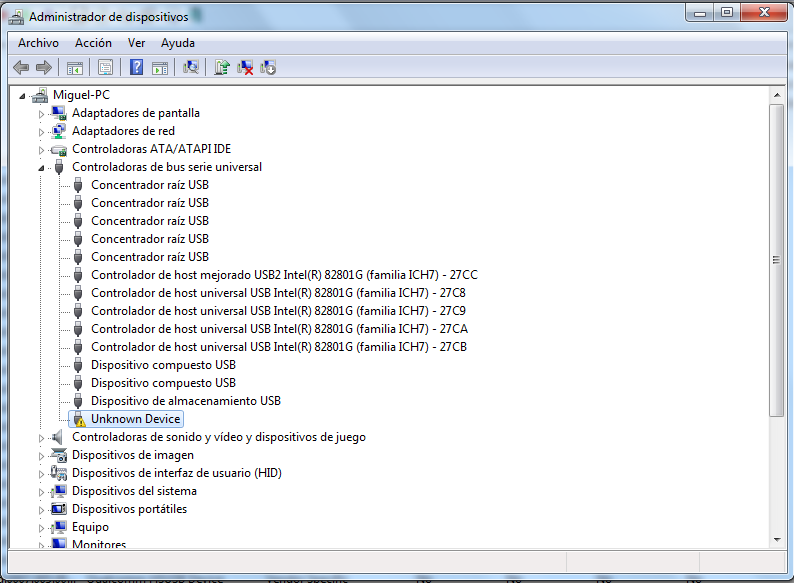Scan for hardware changes icon
794x583 pixels.
pyautogui.click(x=191, y=67)
